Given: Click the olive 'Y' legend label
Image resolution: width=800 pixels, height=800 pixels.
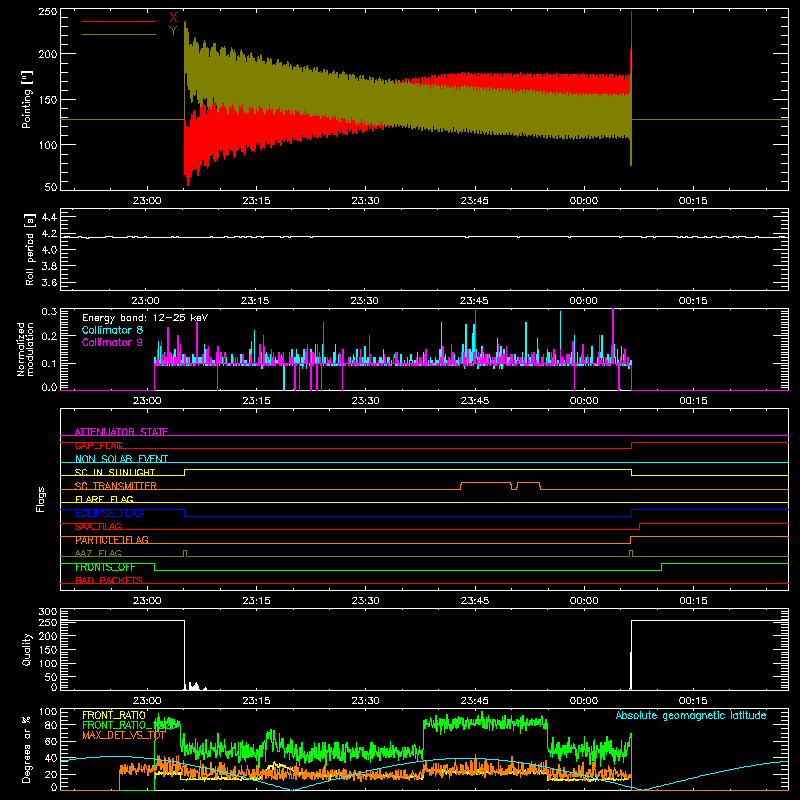Looking at the screenshot, I should [173, 31].
